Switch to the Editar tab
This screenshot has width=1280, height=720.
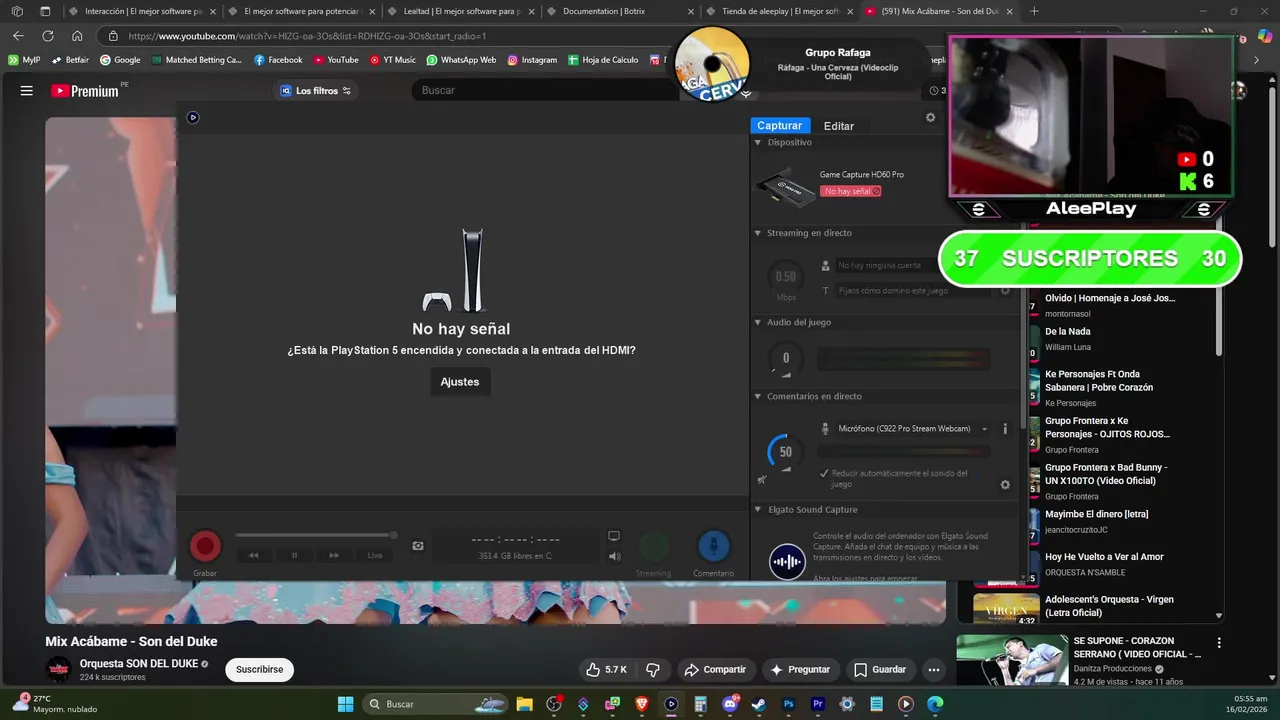[x=838, y=126]
